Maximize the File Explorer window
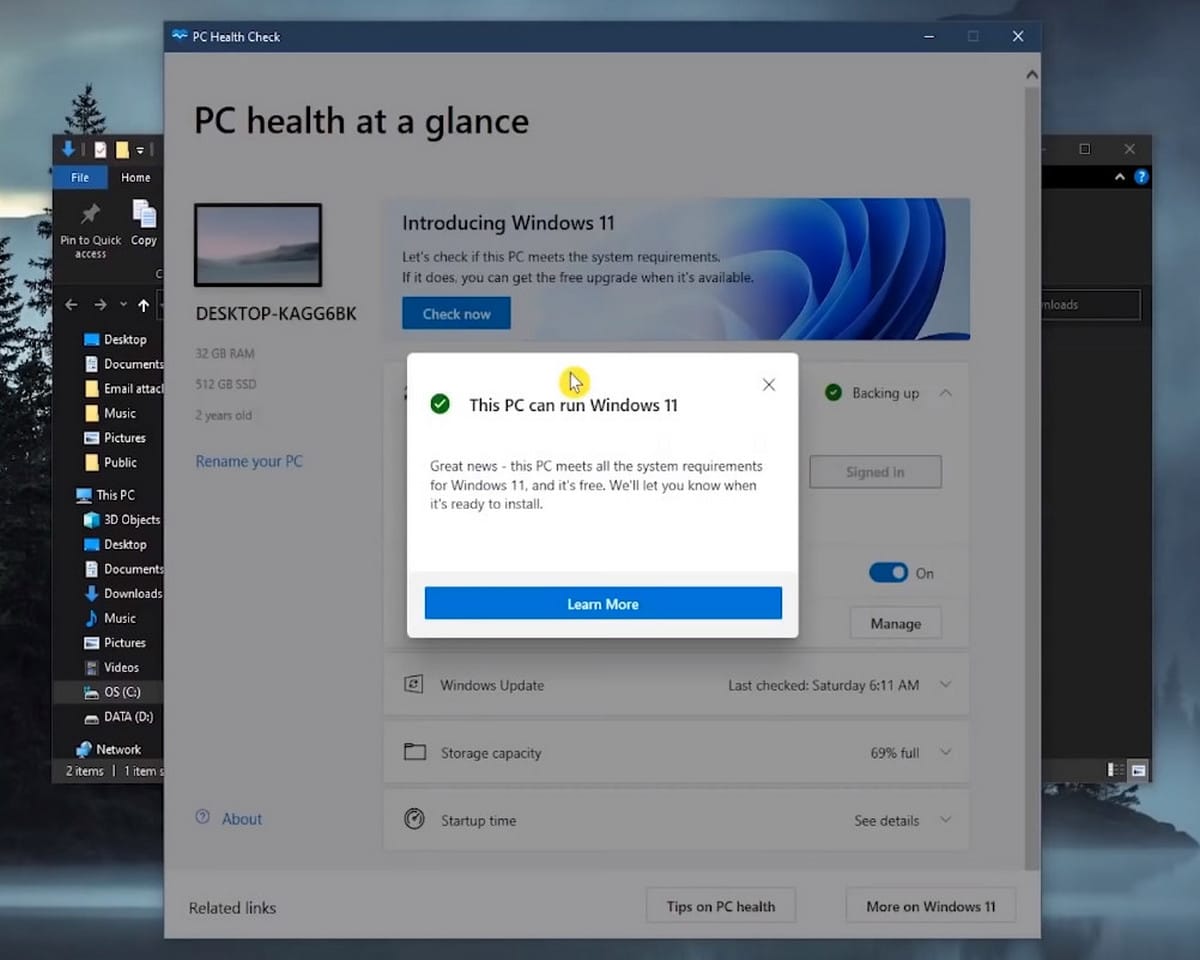The height and width of the screenshot is (960, 1200). coord(1084,149)
